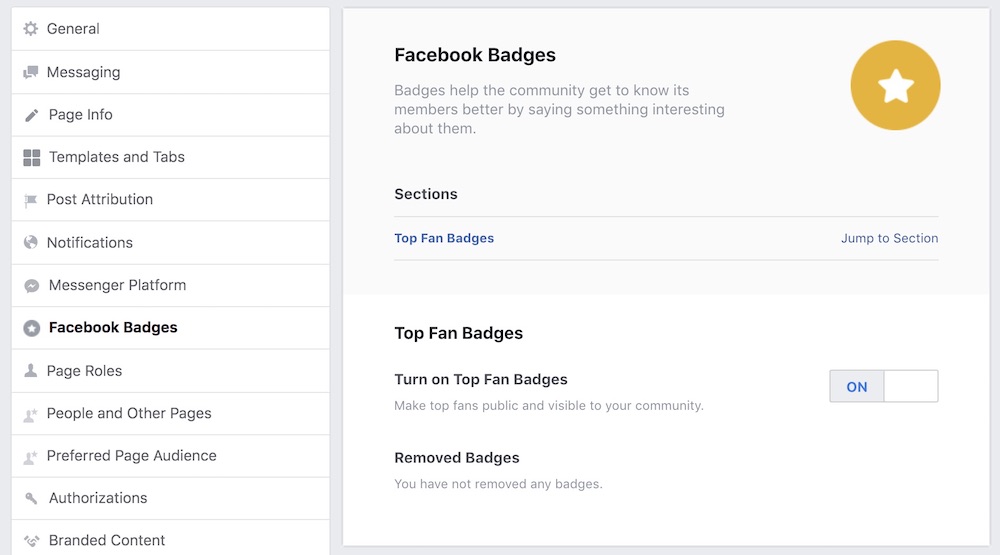Open the Branded Content settings
The image size is (1000, 555).
[x=170, y=538]
